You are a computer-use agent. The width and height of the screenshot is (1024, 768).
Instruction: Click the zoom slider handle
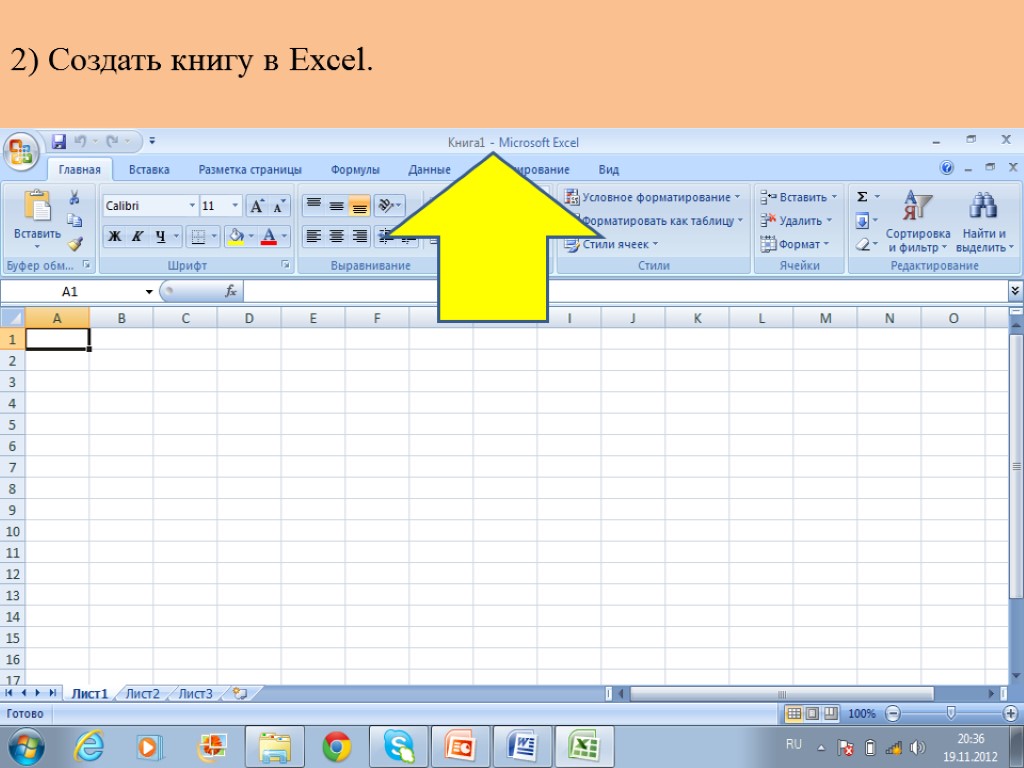[x=951, y=712]
